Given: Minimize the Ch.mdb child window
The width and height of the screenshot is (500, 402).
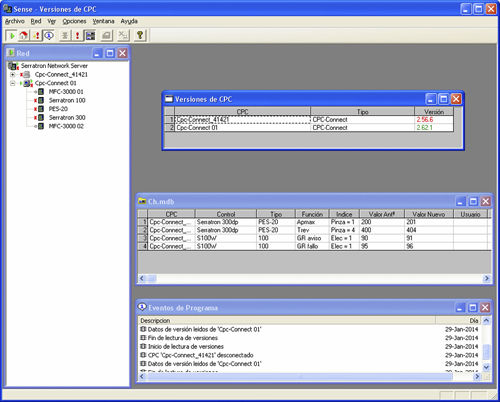Looking at the screenshot, I should [461, 201].
